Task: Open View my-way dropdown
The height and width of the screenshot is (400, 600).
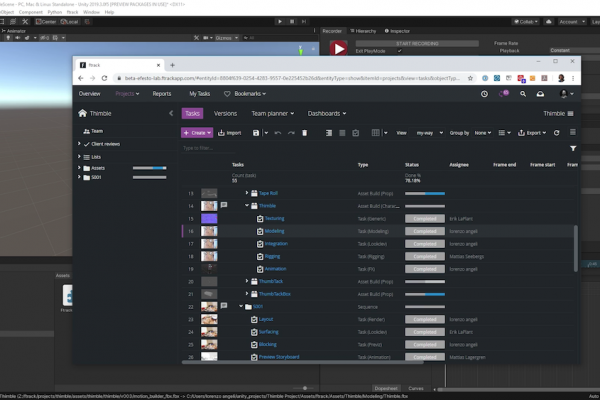Action: tap(429, 133)
